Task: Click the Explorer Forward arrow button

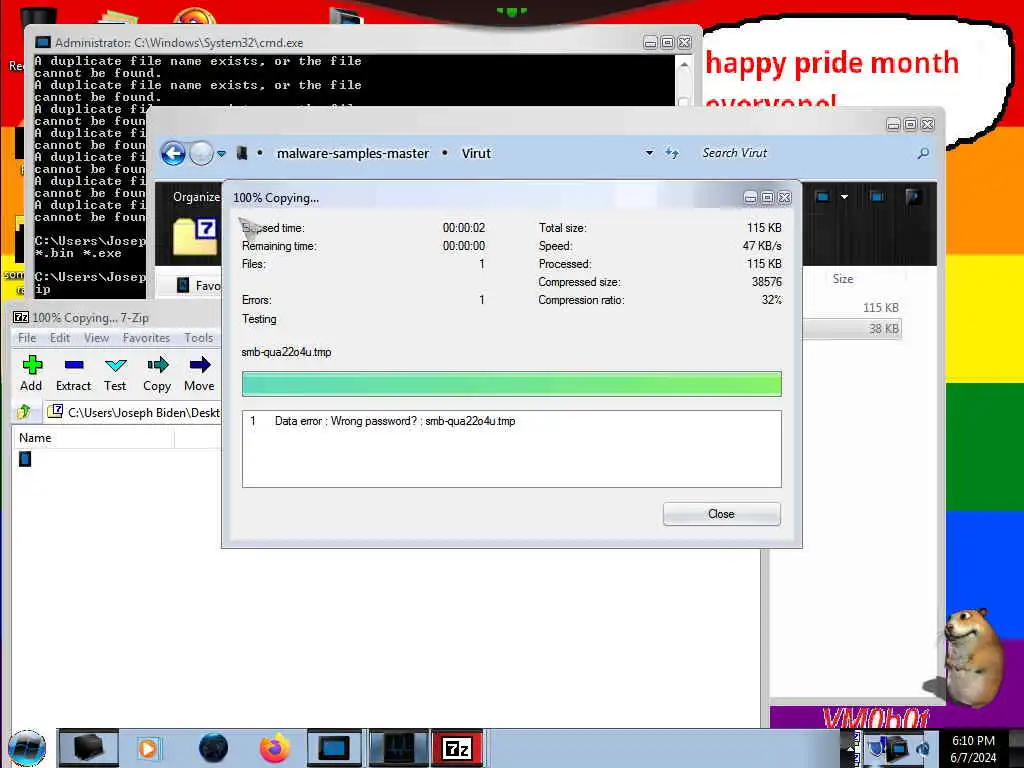Action: pos(201,153)
